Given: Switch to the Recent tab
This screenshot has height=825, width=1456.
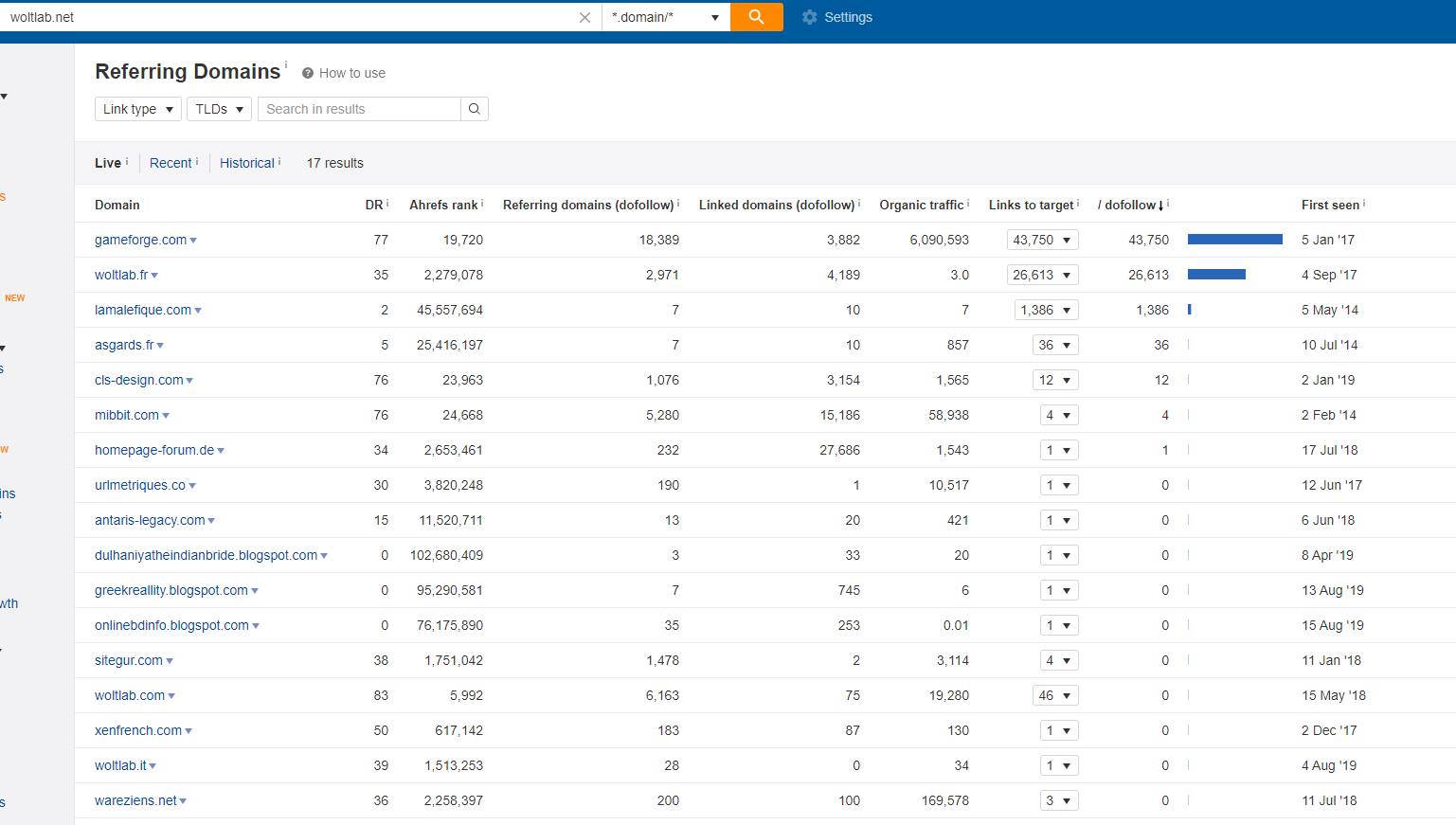Looking at the screenshot, I should coord(171,163).
